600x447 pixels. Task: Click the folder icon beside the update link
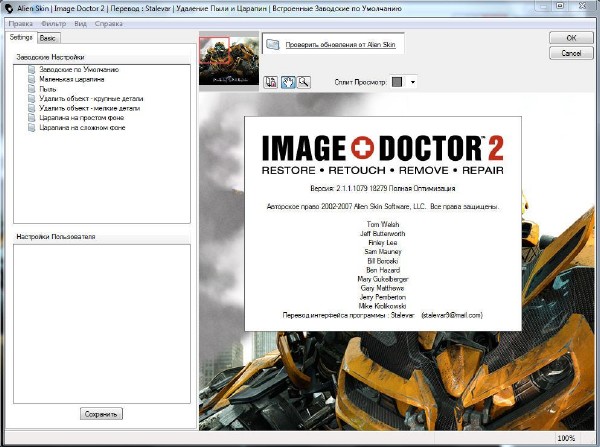[271, 45]
